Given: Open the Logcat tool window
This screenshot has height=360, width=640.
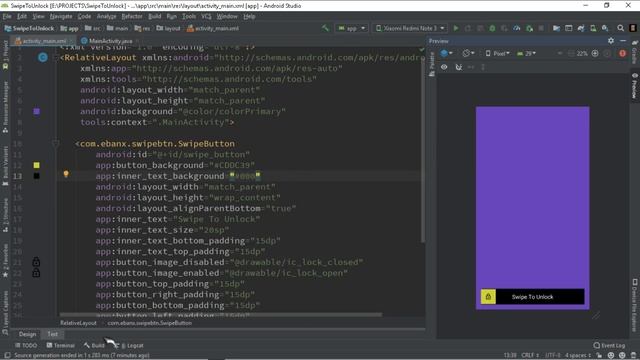Looking at the screenshot, I should point(131,345).
